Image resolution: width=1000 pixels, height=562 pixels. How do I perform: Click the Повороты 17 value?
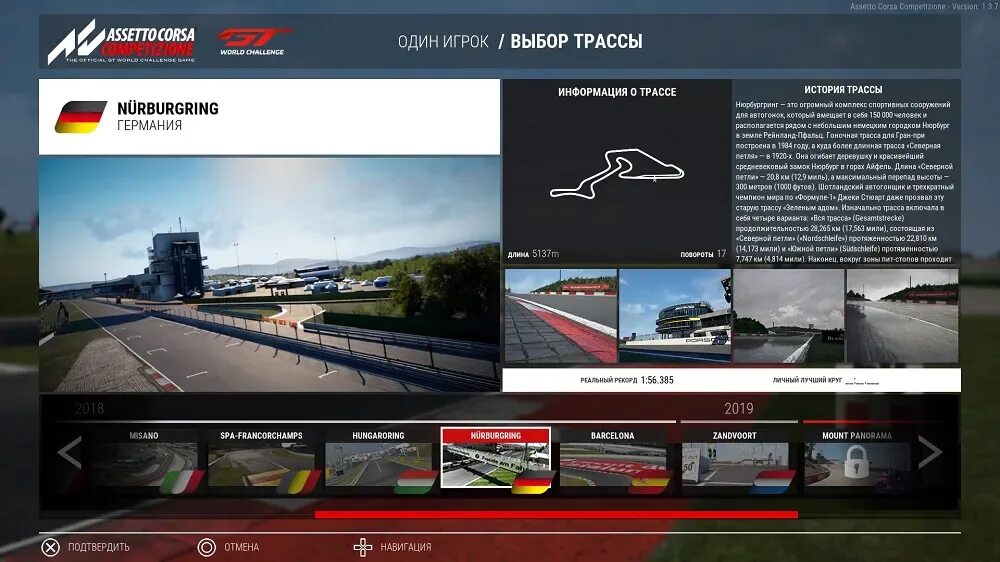tap(721, 254)
